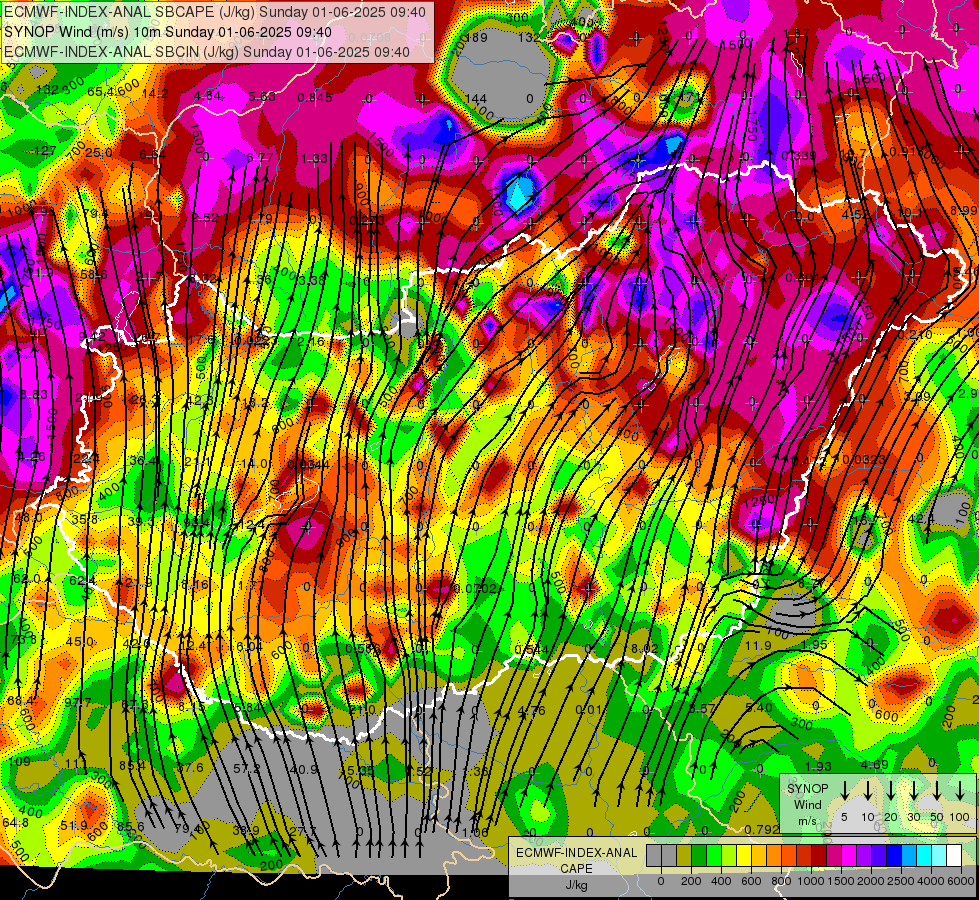Viewport: 979px width, 900px height.
Task: Click the 1.06 value on the map
Action: 475,833
